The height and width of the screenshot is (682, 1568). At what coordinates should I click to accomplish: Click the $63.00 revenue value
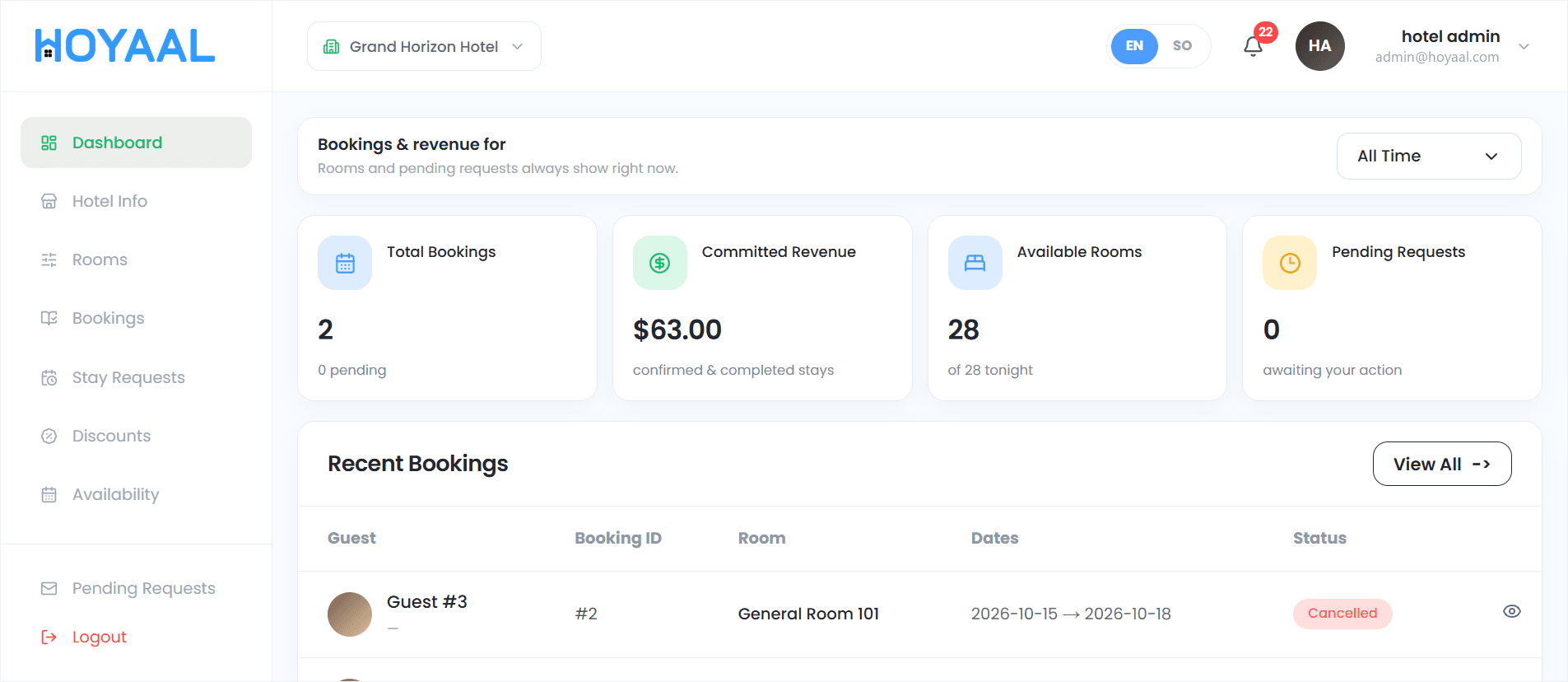point(677,329)
